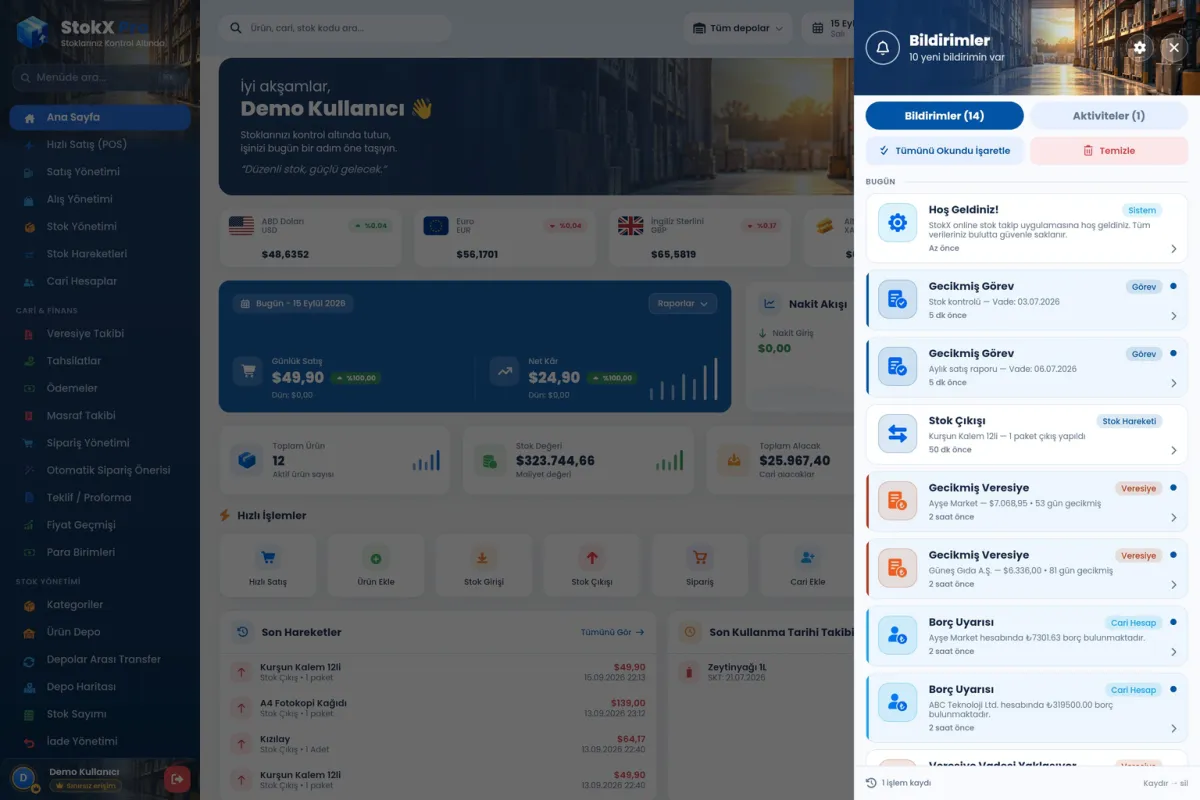Expand Güneş Gıda Gecikmiş Veresiye chevron
The height and width of the screenshot is (800, 1200).
1173,584
